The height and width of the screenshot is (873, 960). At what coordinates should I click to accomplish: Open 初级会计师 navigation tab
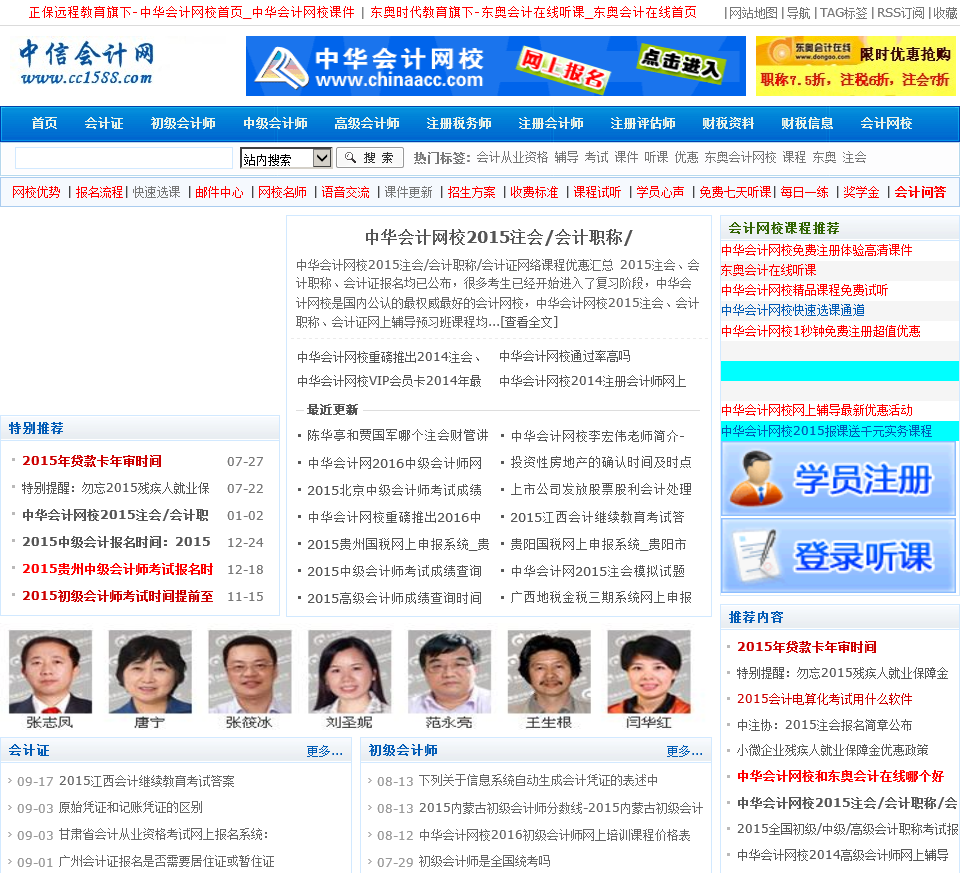point(183,124)
